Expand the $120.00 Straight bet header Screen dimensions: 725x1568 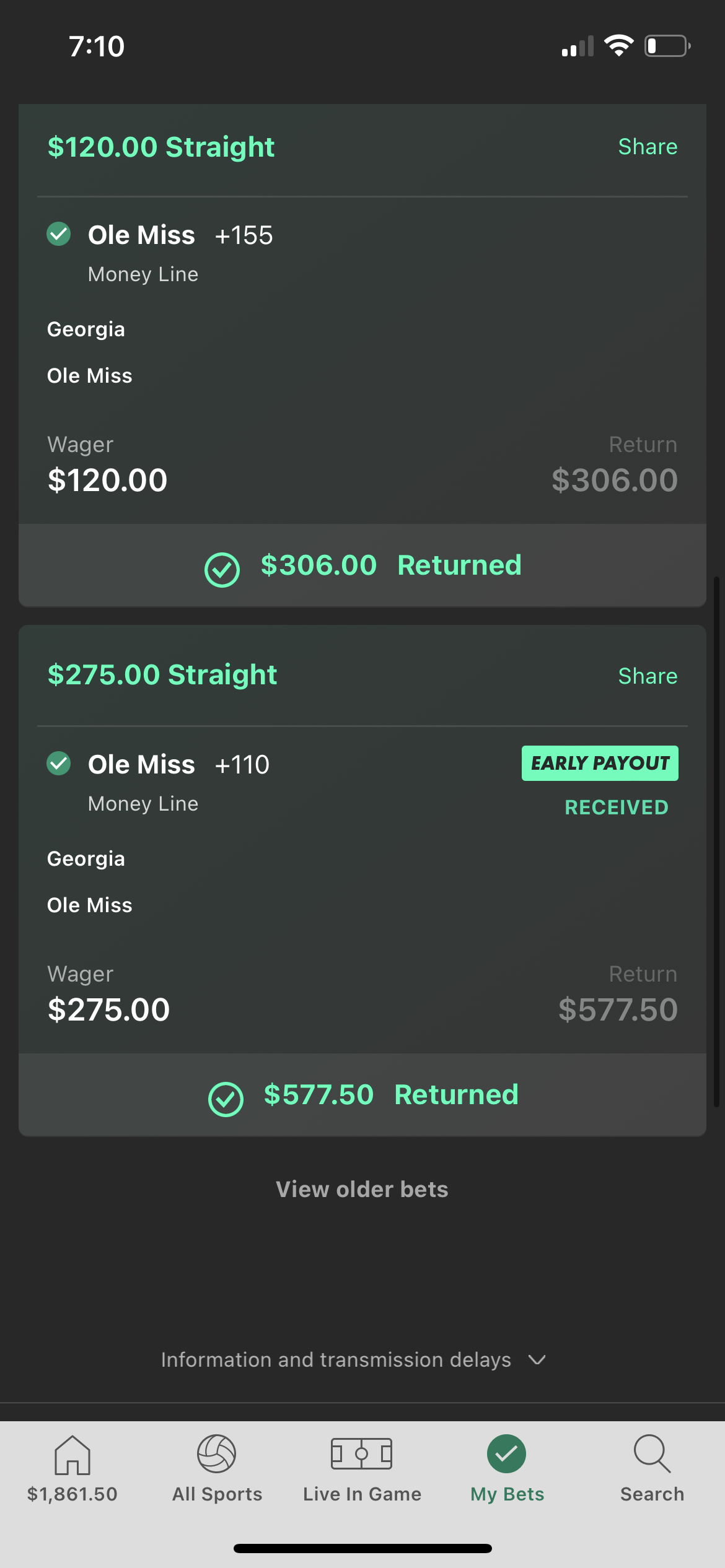pos(161,147)
